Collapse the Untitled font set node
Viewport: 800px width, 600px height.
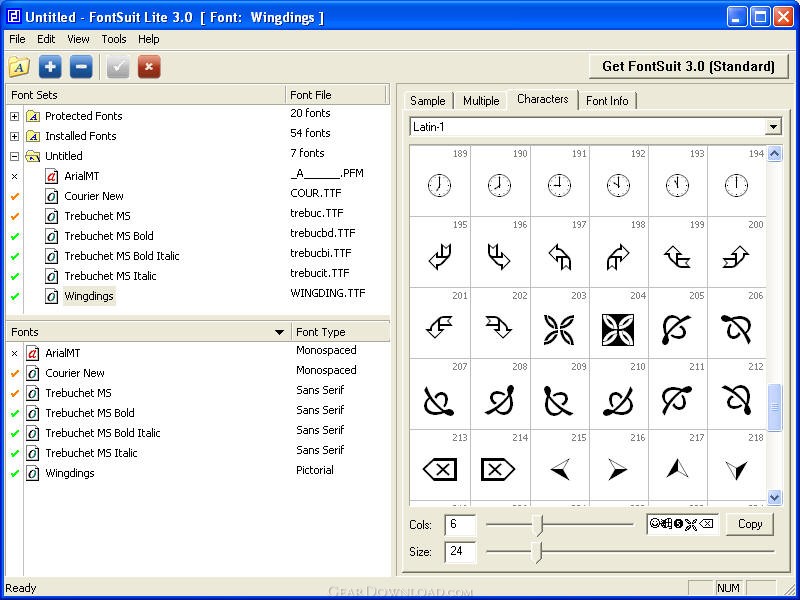pyautogui.click(x=15, y=156)
